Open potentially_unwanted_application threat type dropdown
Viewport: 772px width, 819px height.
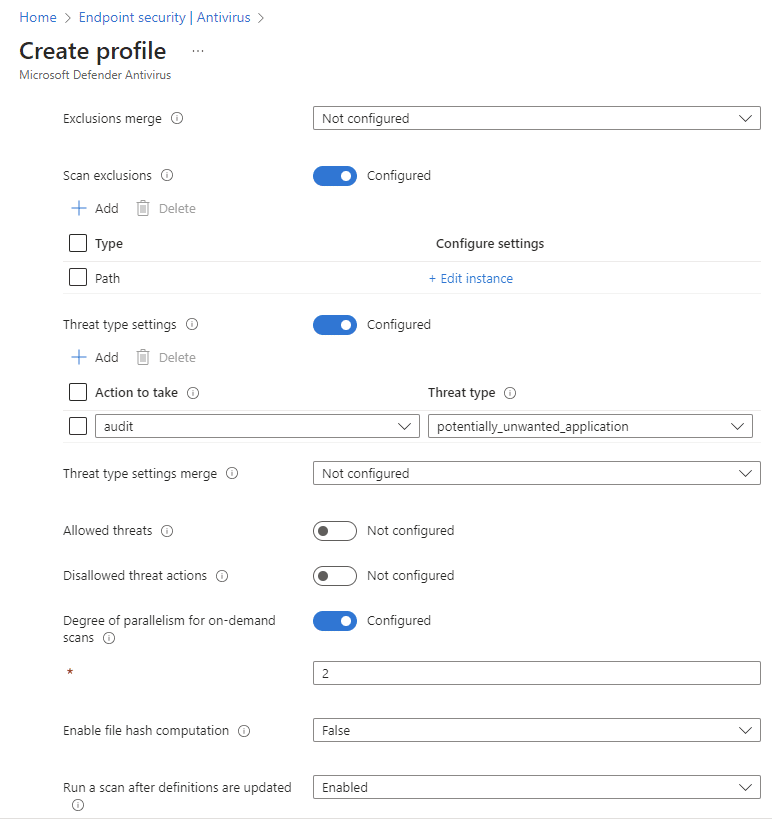point(590,426)
